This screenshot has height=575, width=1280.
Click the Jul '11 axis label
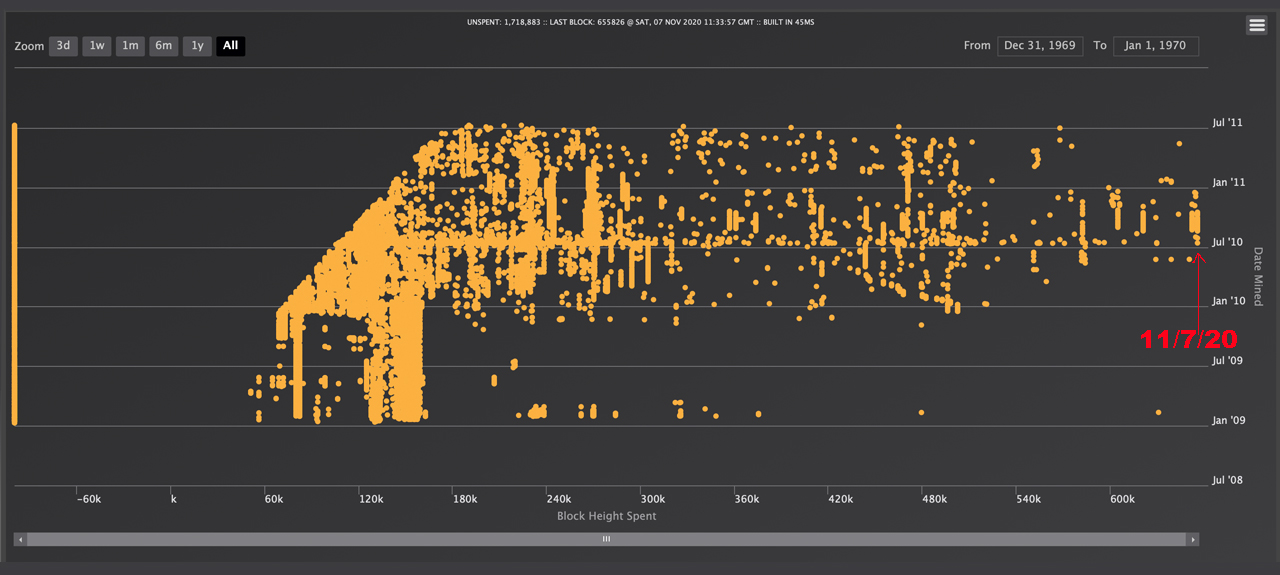pyautogui.click(x=1227, y=123)
